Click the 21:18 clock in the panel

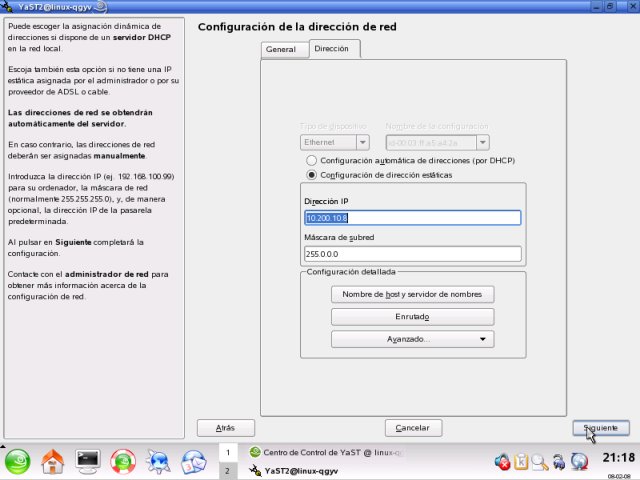(x=619, y=458)
